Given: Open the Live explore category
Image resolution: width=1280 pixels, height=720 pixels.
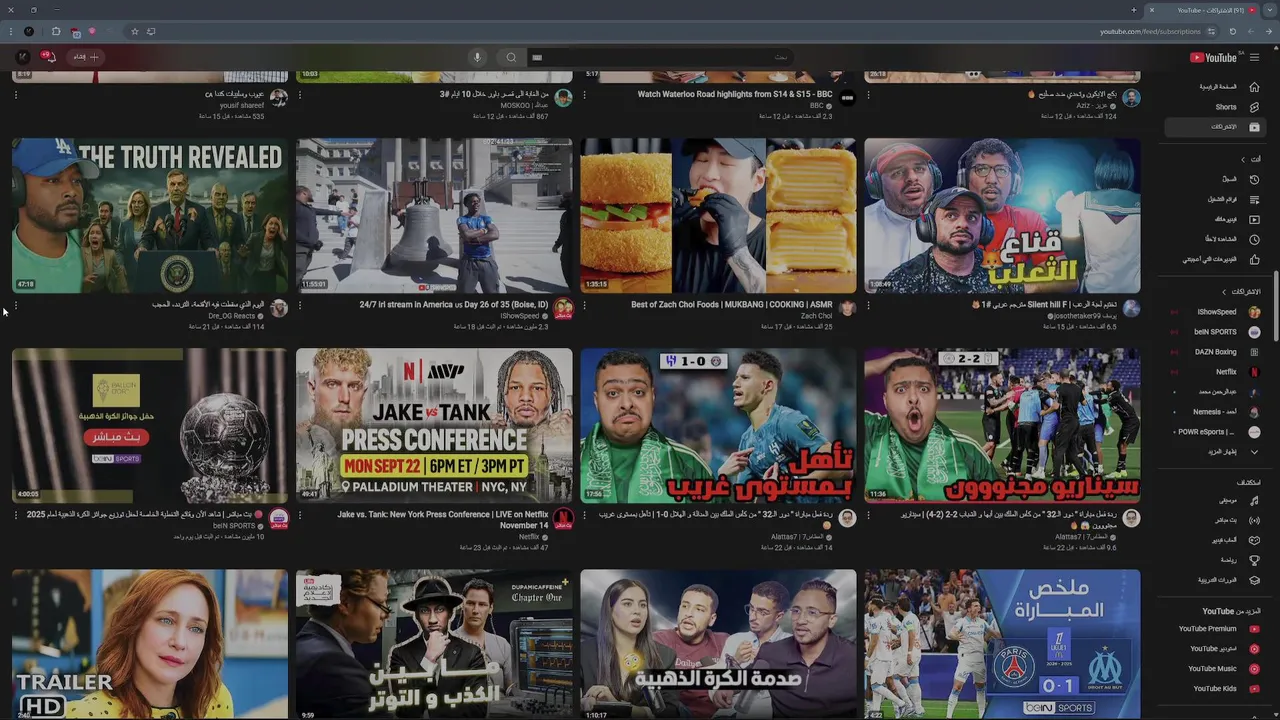Looking at the screenshot, I should click(1216, 520).
